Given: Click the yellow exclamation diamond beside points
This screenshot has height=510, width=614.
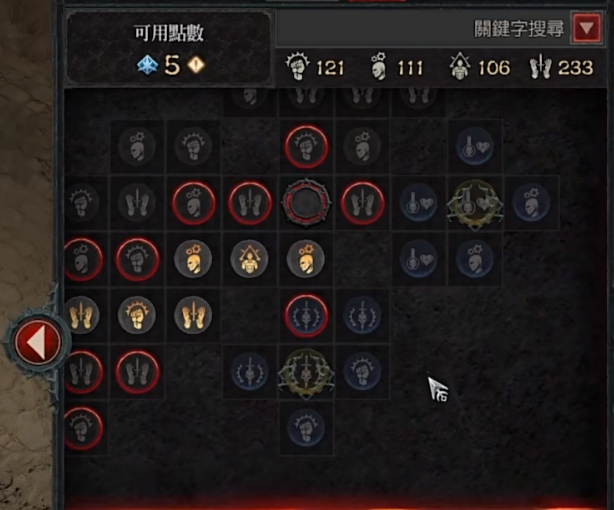Looking at the screenshot, I should (196, 65).
